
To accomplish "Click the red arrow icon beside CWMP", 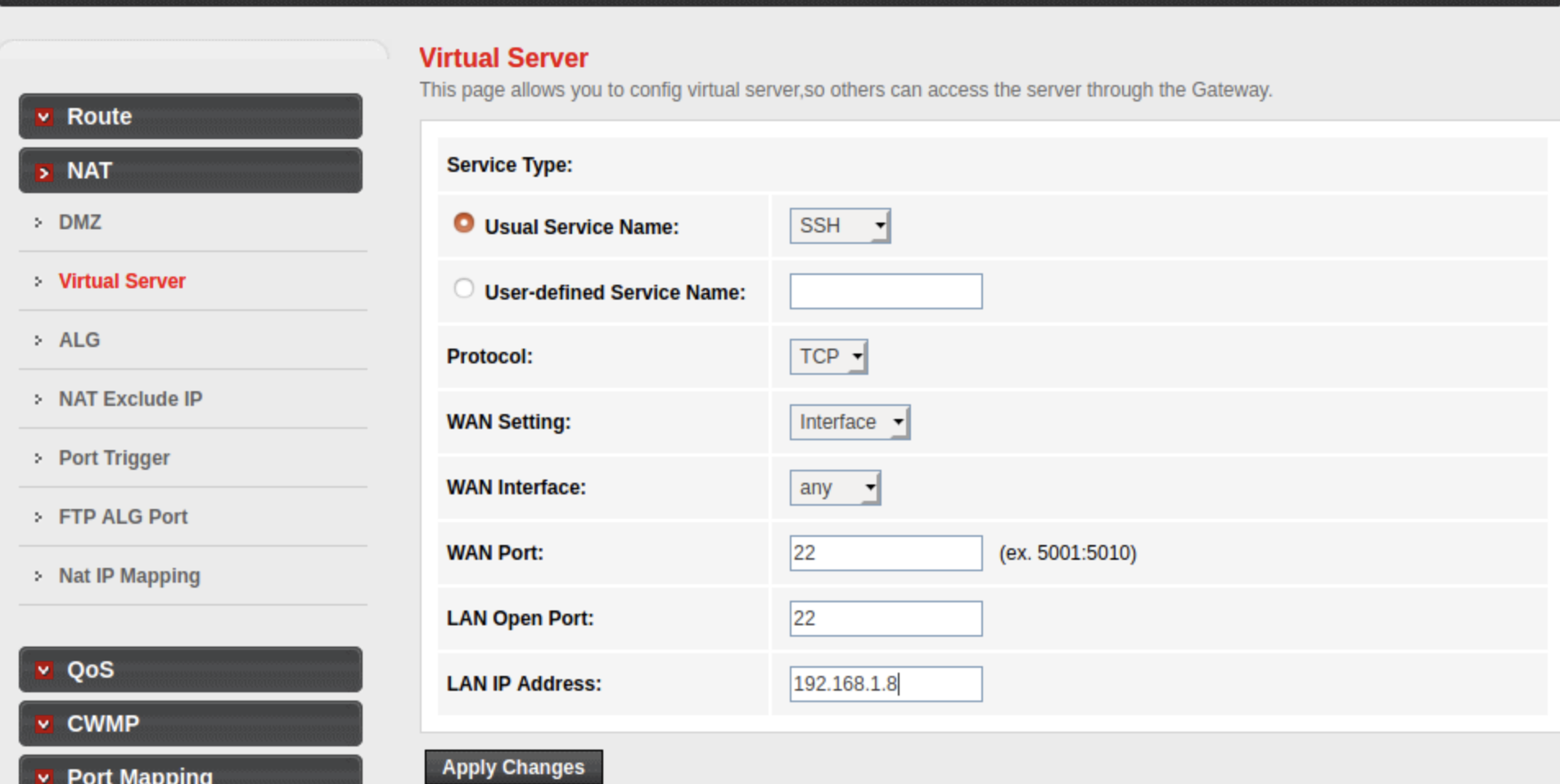I will (x=44, y=724).
